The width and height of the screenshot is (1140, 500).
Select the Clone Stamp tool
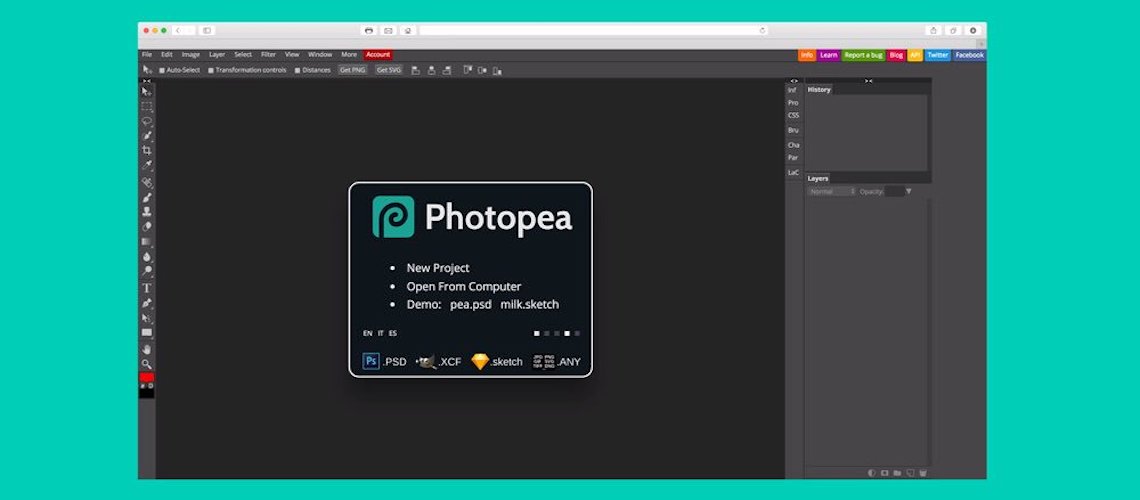(x=147, y=211)
